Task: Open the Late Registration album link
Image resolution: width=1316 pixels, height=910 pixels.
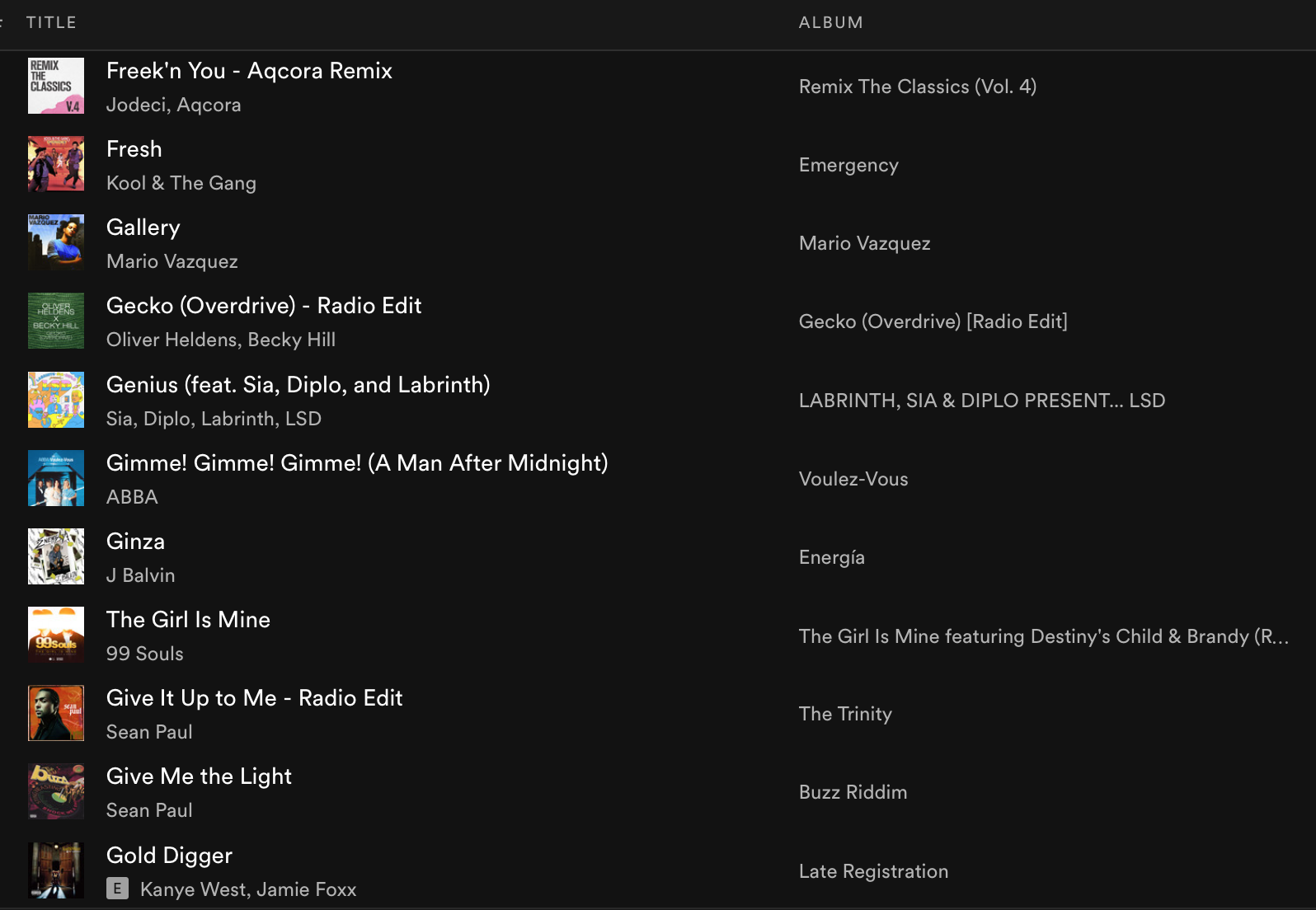Action: [x=873, y=871]
